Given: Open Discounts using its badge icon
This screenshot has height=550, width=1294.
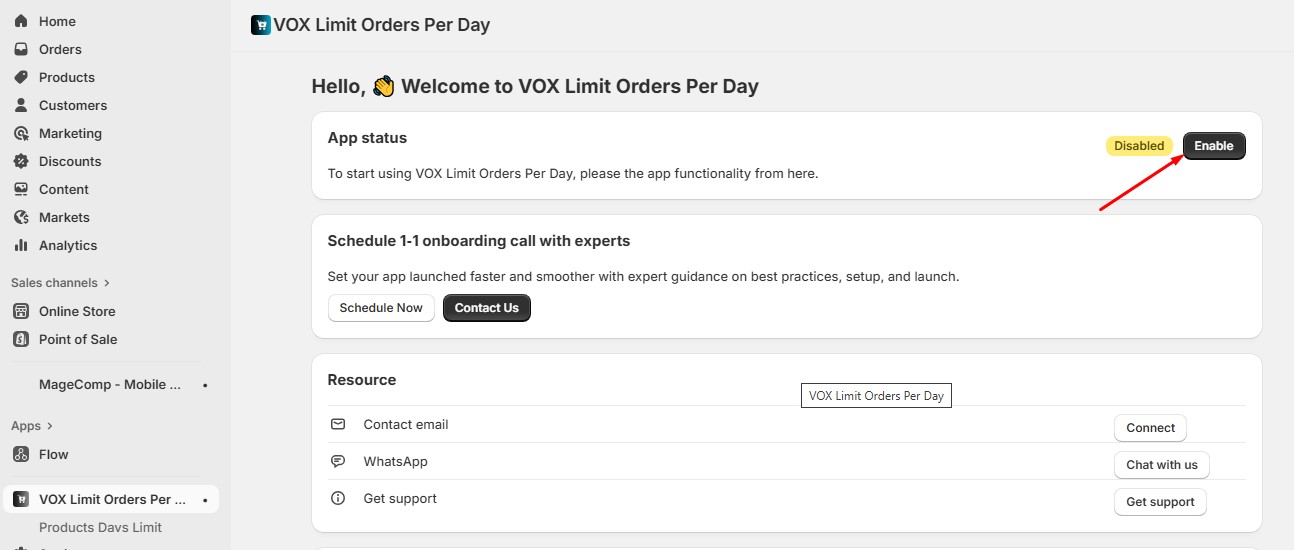Looking at the screenshot, I should coord(21,161).
